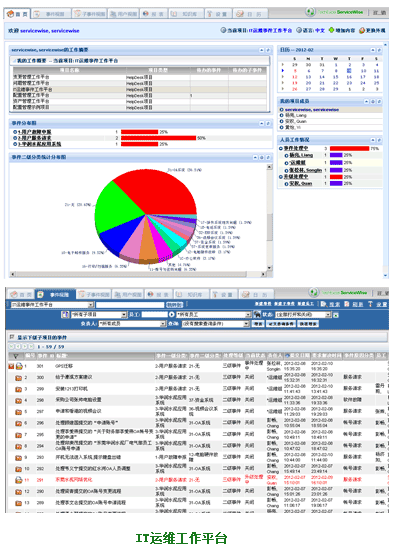Click the first-page navigation arrow above the event list
Image resolution: width=395 pixels, height=551 pixels.
pyautogui.click(x=11, y=346)
